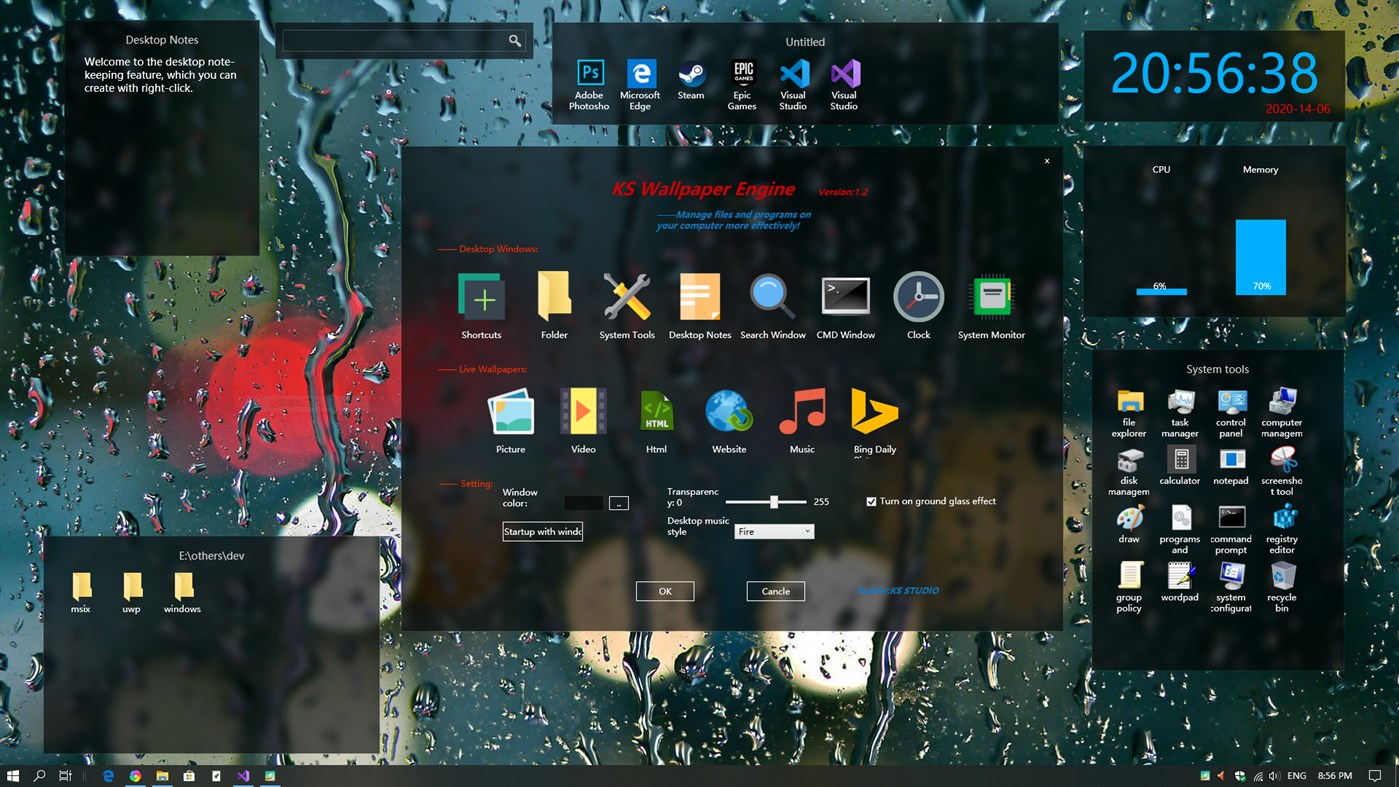
Task: Open the Desktop music style dropdown
Action: tap(774, 531)
